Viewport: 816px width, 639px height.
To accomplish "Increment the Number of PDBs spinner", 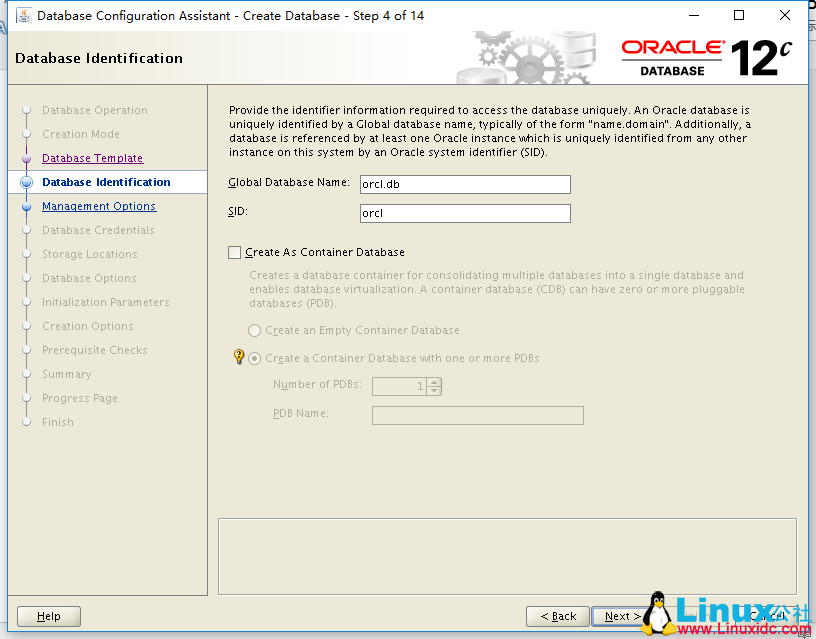I will click(x=434, y=381).
